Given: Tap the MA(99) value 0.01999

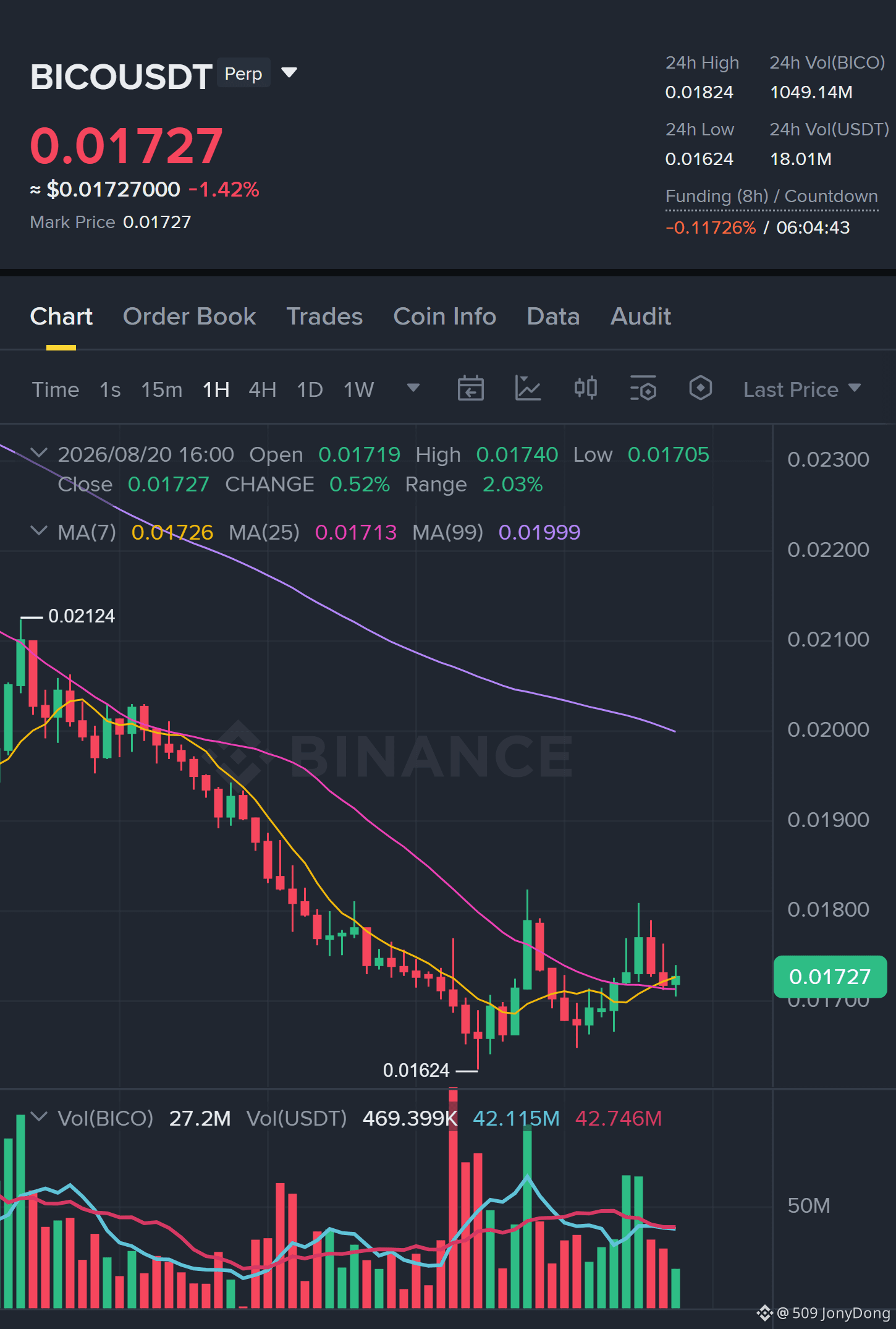Looking at the screenshot, I should pyautogui.click(x=539, y=532).
